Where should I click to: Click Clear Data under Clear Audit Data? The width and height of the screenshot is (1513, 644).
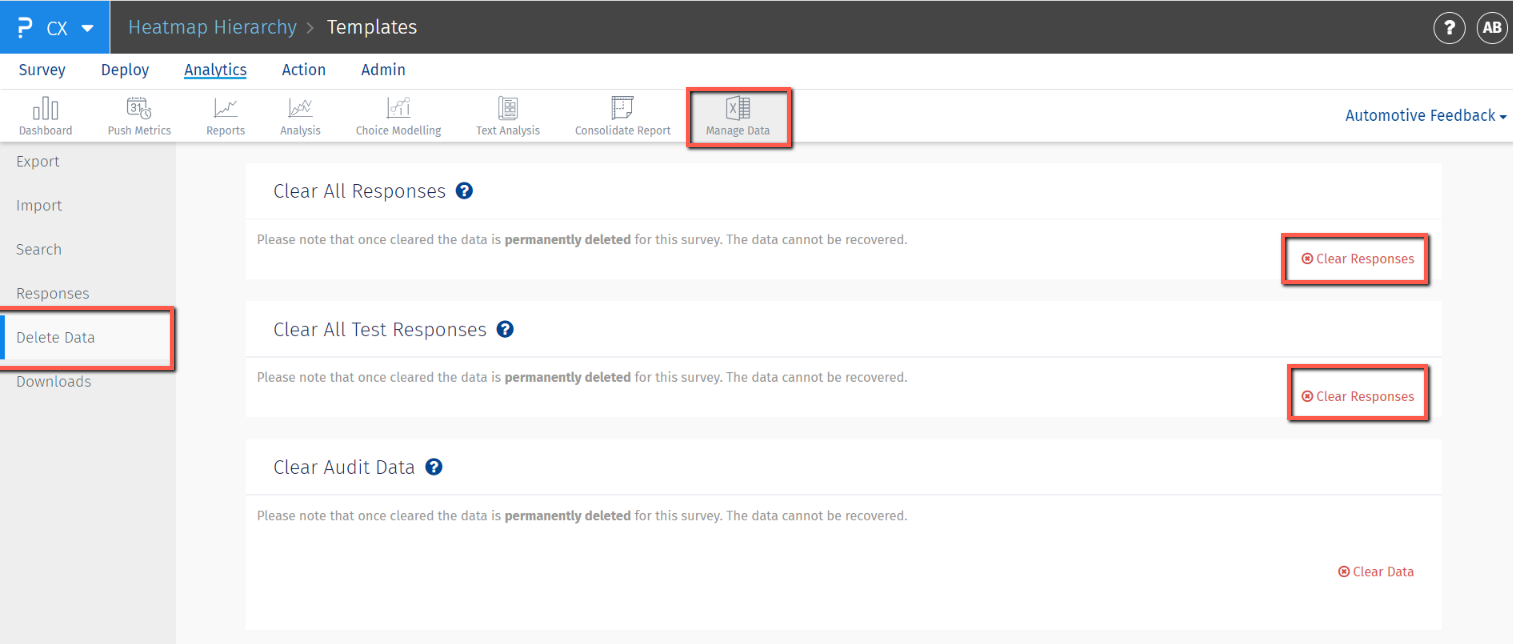point(1376,572)
